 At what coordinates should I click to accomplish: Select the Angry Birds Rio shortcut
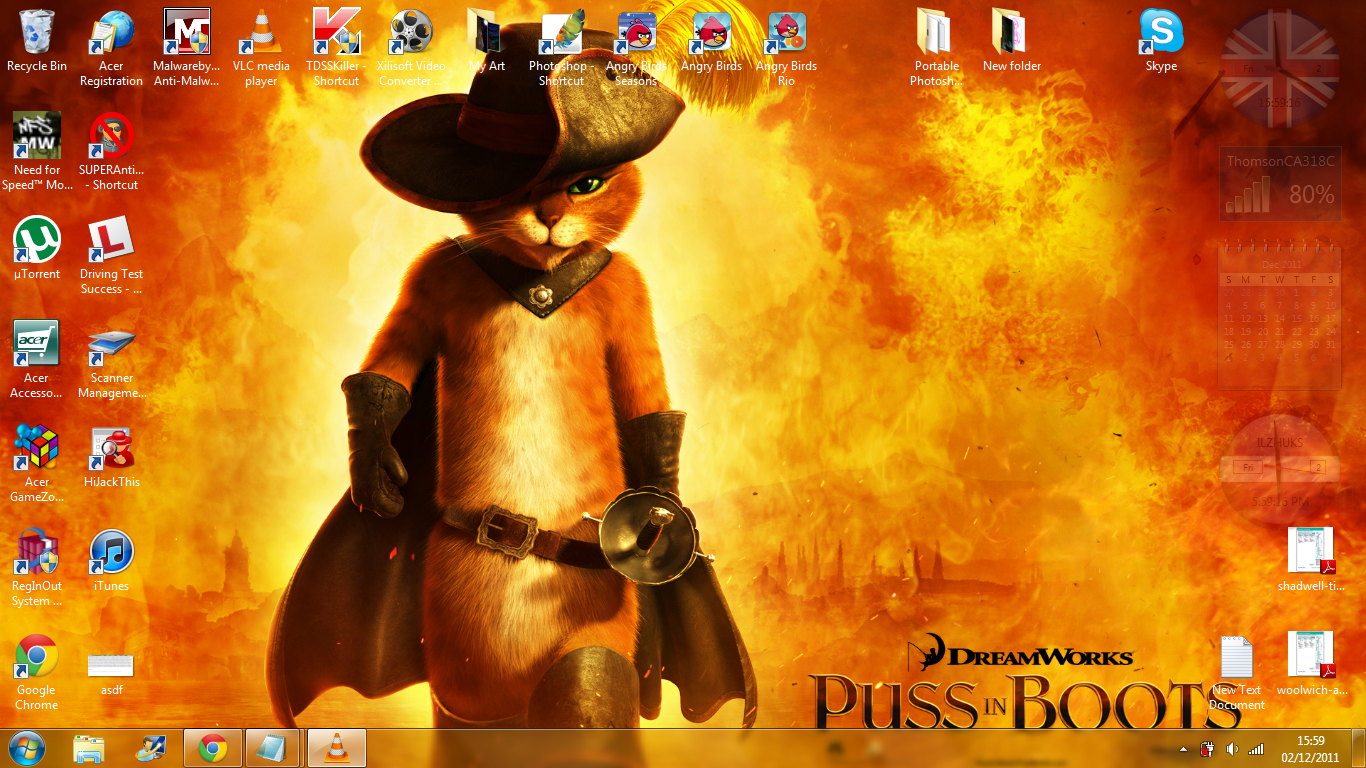tap(786, 33)
